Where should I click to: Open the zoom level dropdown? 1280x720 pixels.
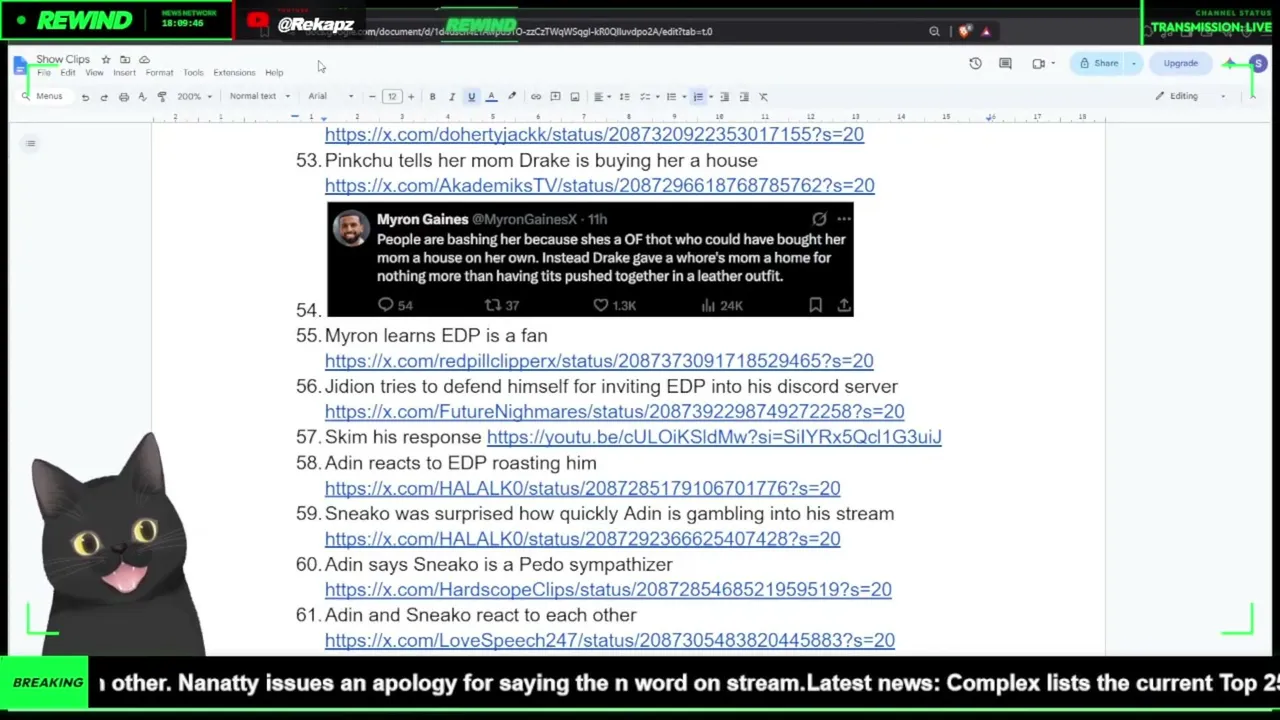tap(194, 97)
